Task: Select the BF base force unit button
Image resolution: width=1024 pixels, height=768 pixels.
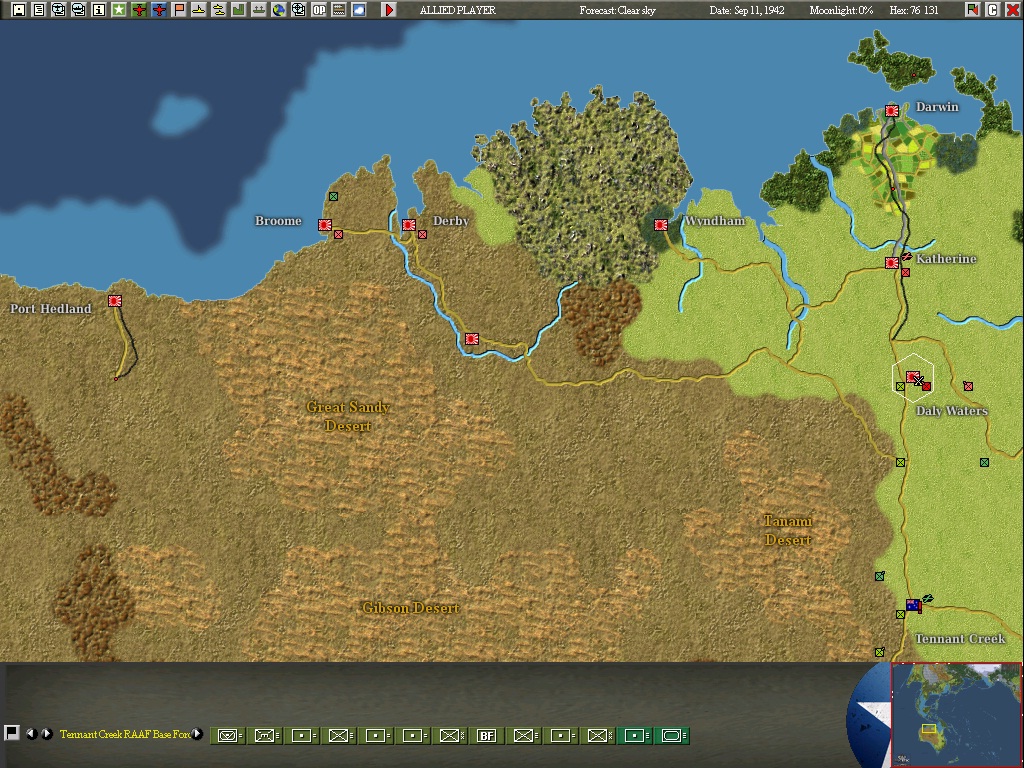Action: tap(487, 736)
